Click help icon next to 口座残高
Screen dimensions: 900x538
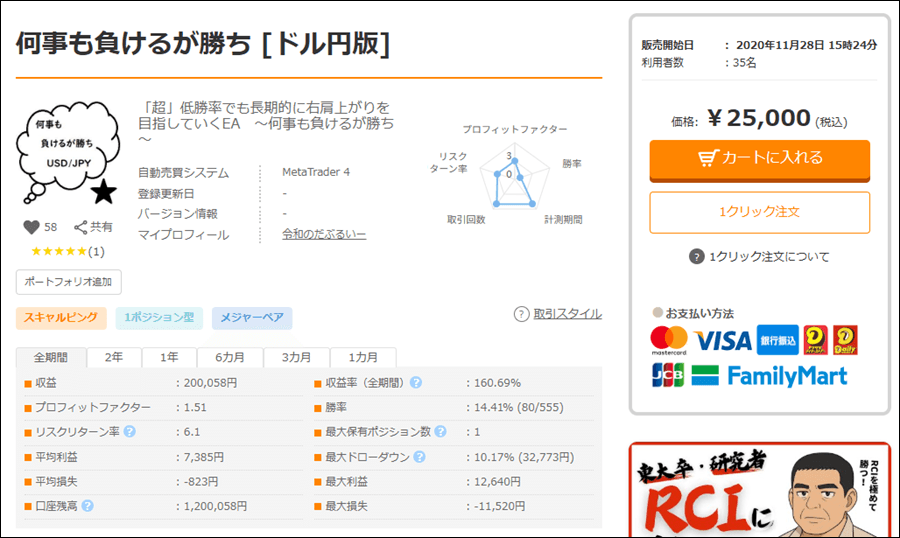(x=87, y=506)
